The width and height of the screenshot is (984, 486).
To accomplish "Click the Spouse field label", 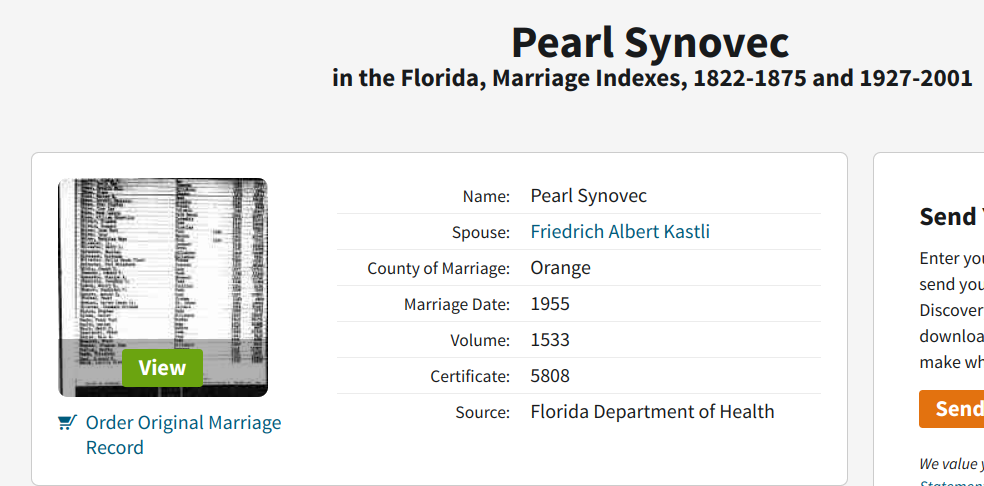I will coord(481,233).
